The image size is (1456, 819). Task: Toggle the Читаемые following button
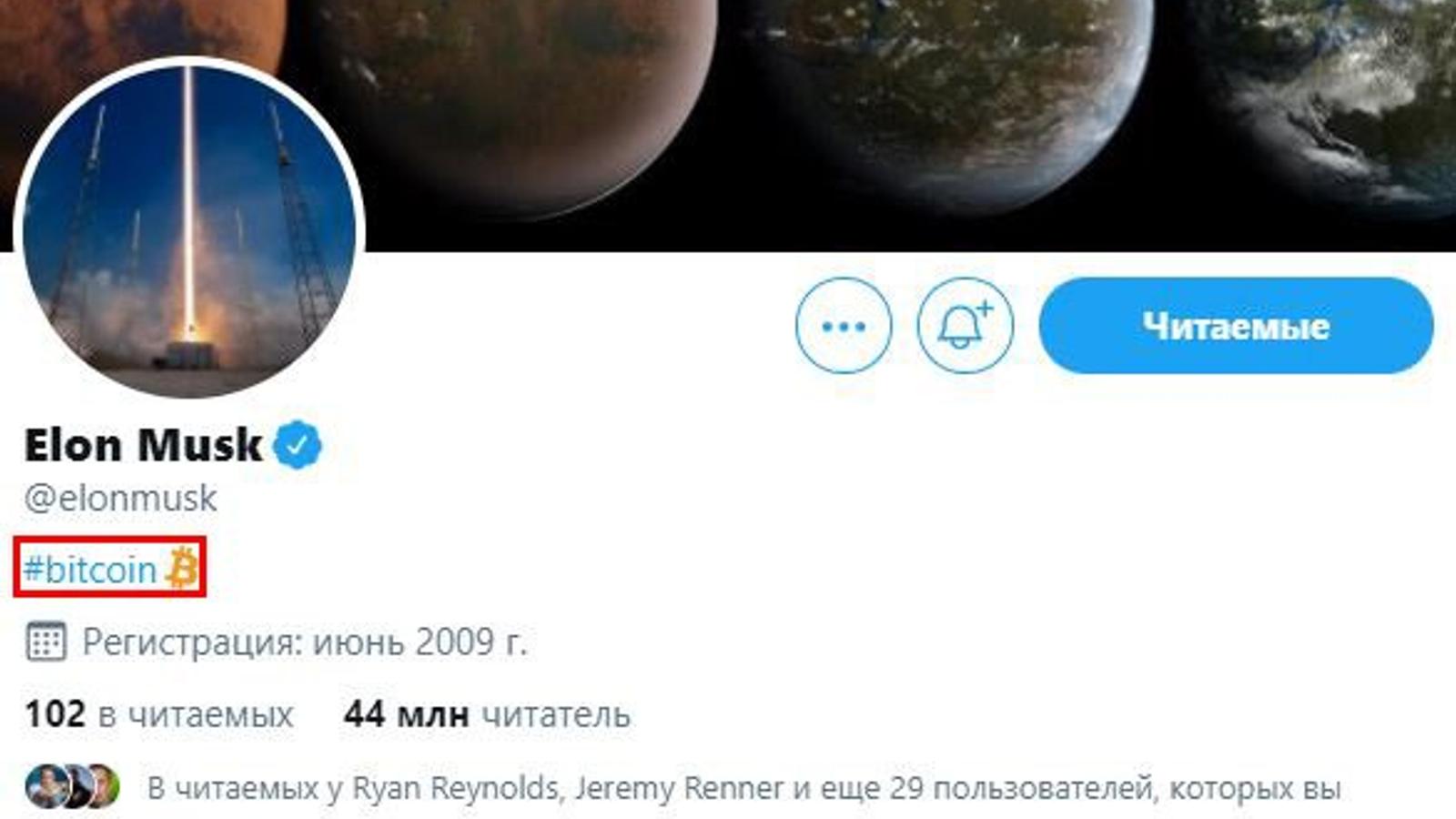1236,326
